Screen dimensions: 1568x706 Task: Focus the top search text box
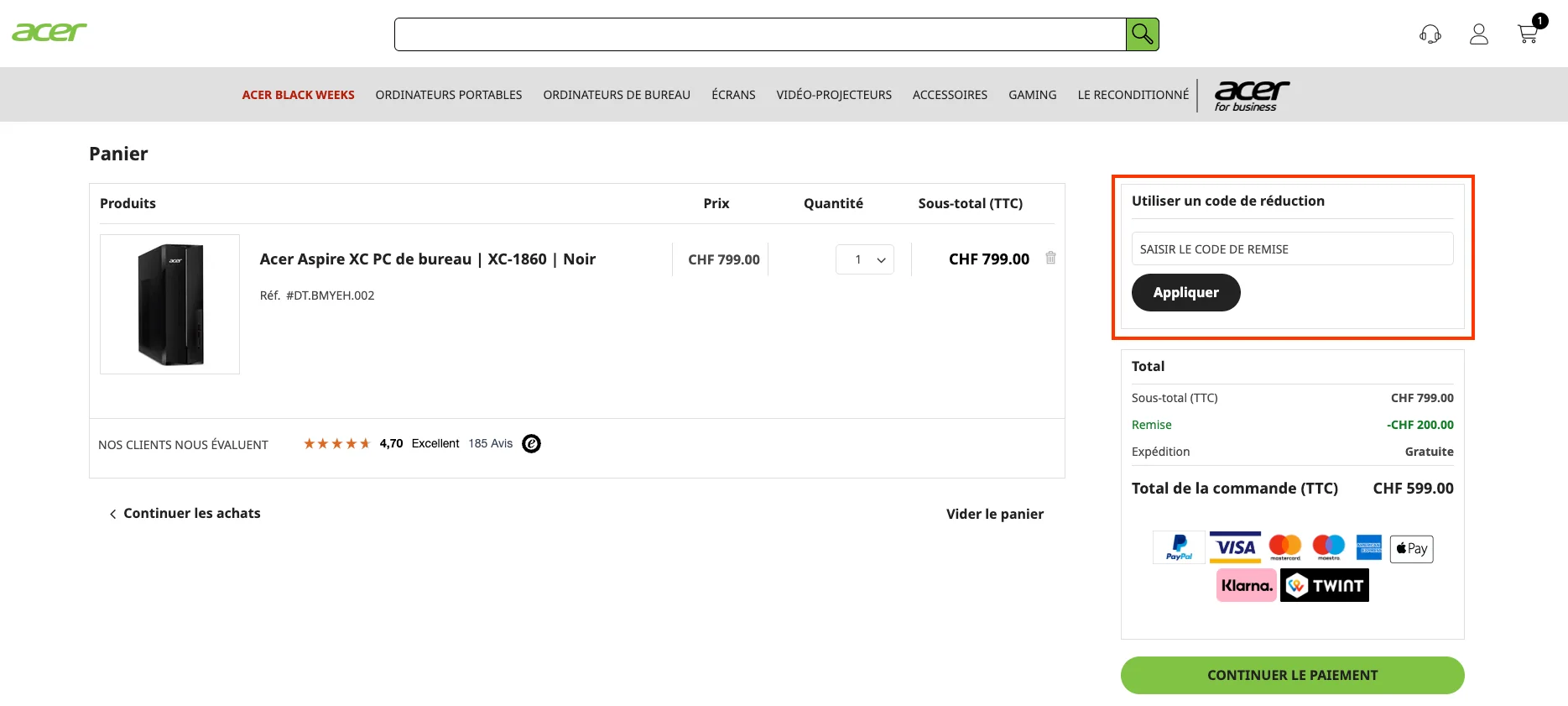tap(760, 34)
